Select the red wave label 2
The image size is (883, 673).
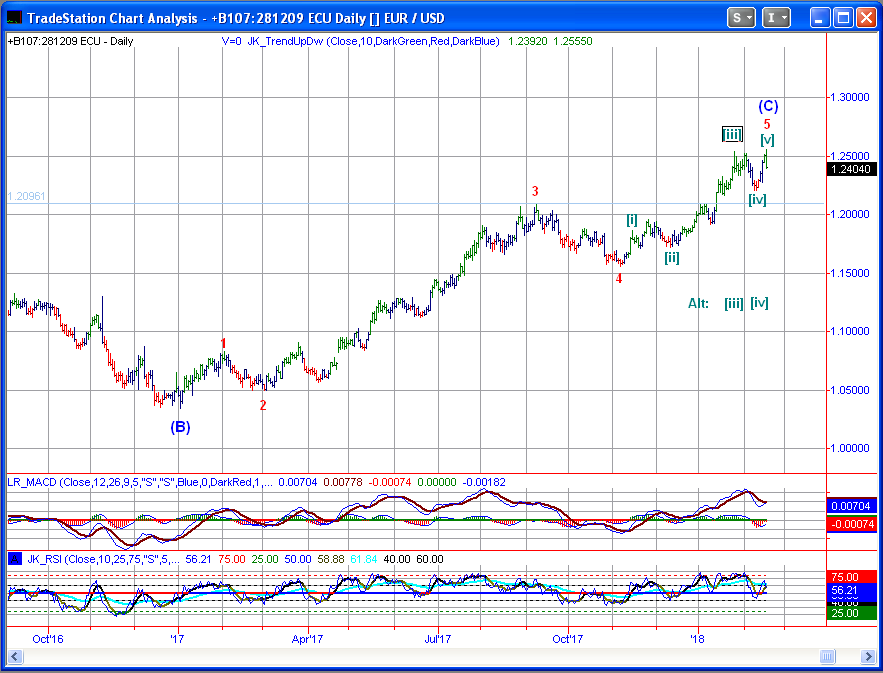pyautogui.click(x=263, y=405)
